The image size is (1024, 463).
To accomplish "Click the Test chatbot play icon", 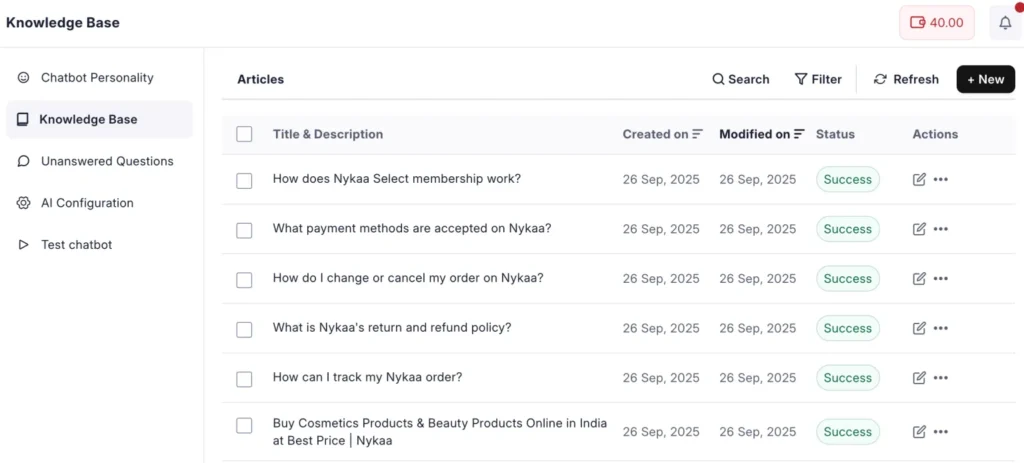I will tap(24, 245).
